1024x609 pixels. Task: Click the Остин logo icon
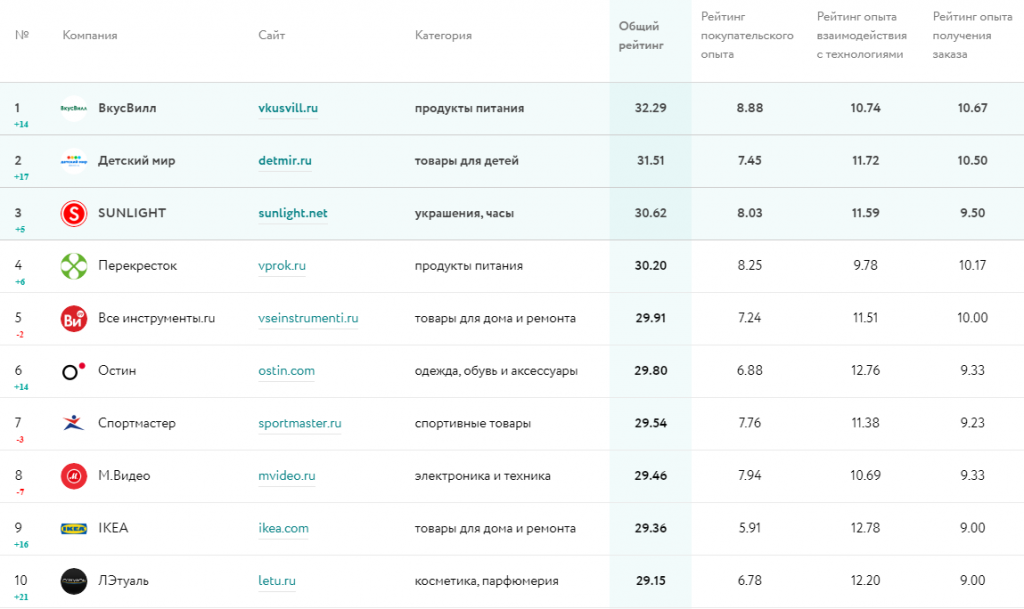coord(74,371)
